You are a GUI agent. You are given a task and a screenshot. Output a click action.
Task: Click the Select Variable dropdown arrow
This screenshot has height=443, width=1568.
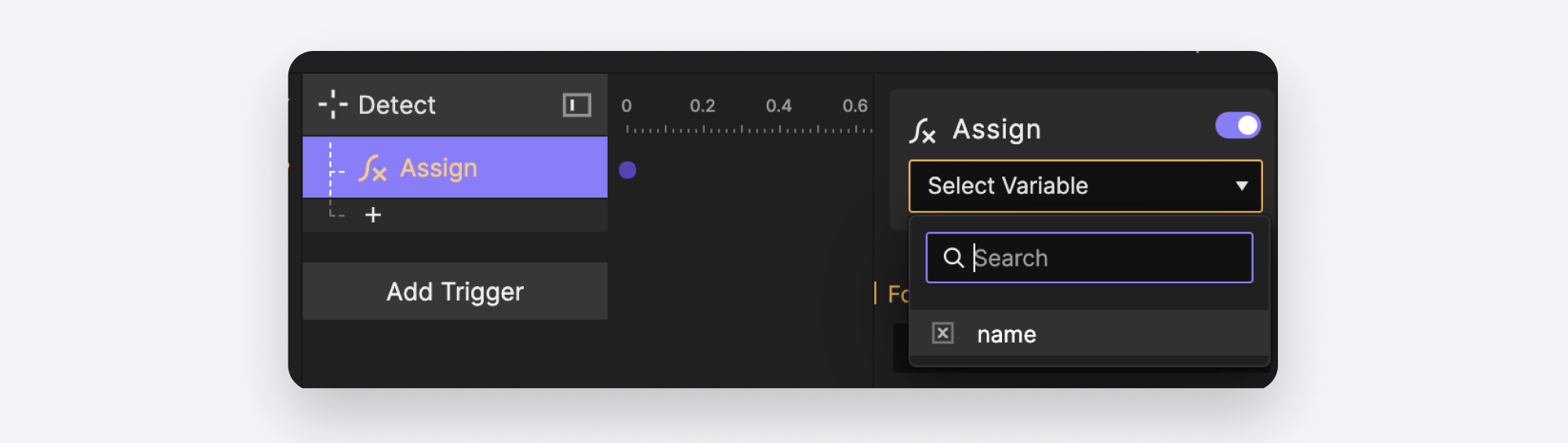[x=1241, y=186]
